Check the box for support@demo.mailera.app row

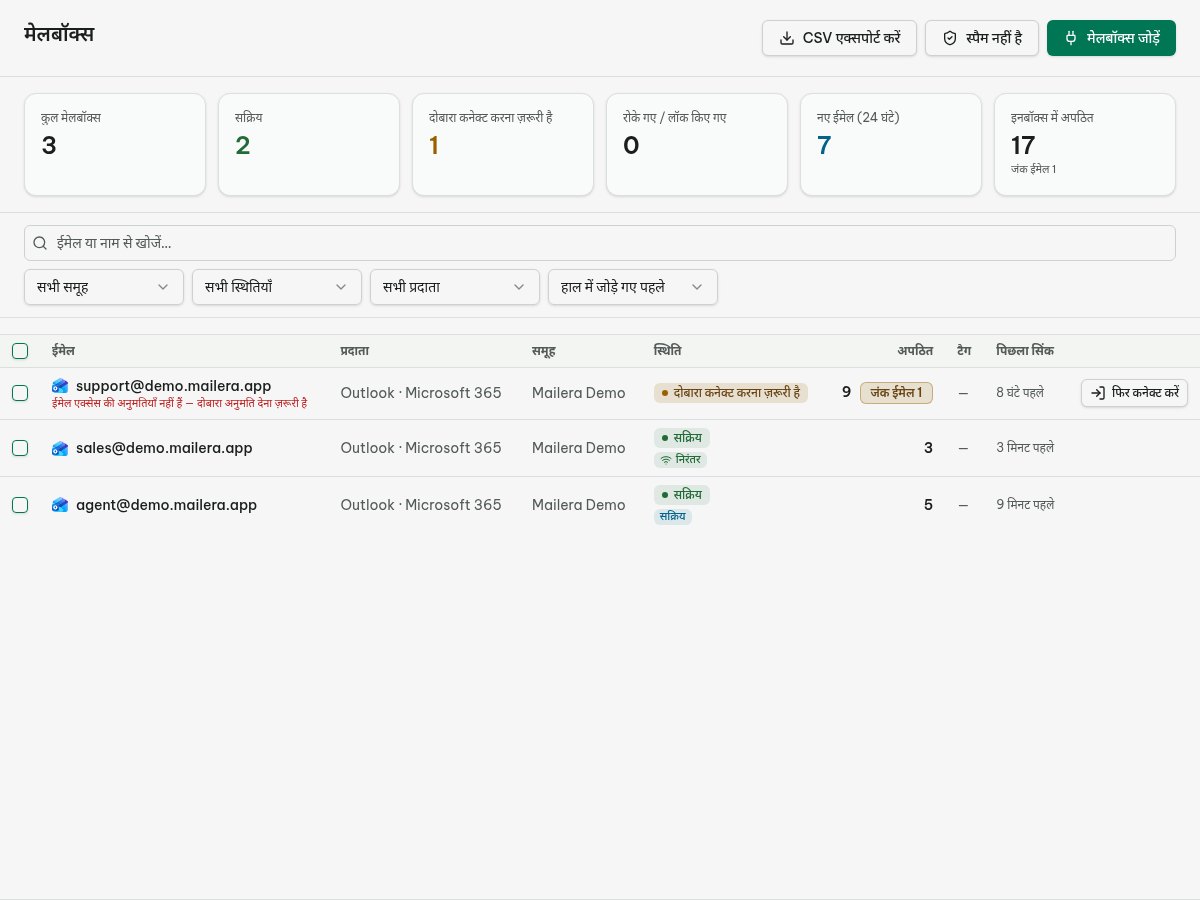click(20, 393)
